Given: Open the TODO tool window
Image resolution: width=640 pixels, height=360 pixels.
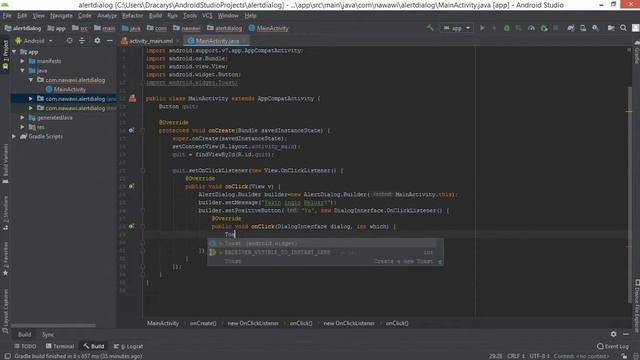Looking at the screenshot, I should tap(25, 346).
